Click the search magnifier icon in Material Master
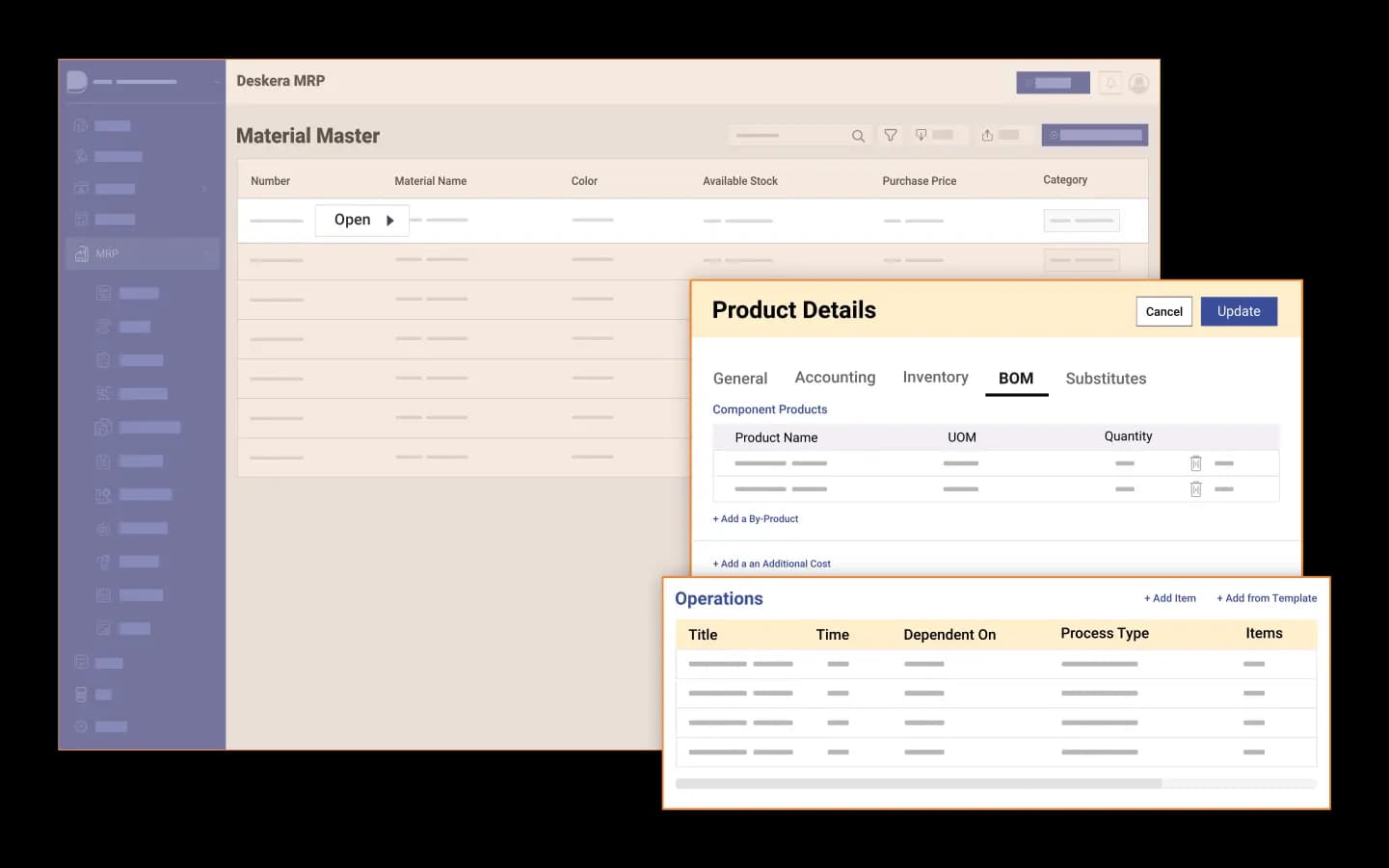 pyautogui.click(x=858, y=136)
